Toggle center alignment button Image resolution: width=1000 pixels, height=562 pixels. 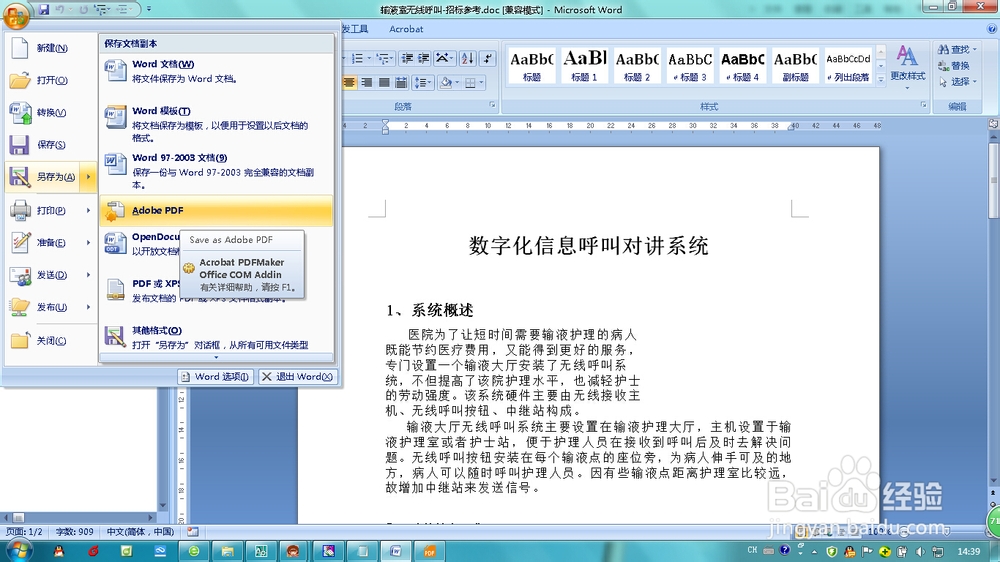(349, 82)
